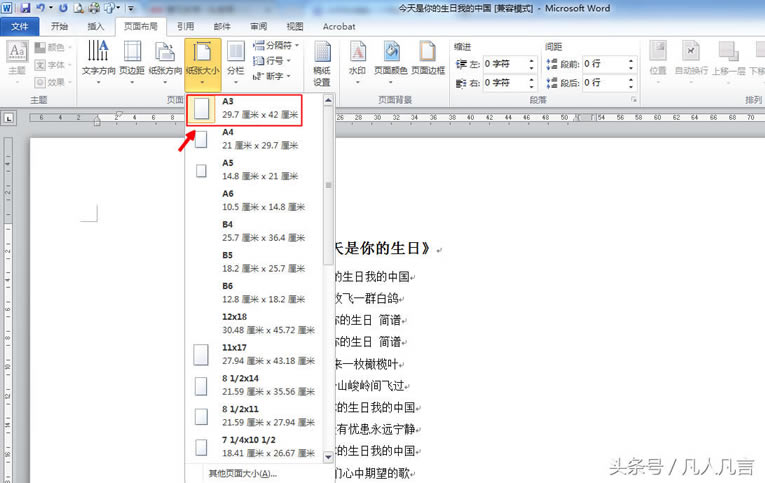
Task: Open the dropdown arrow under 页边距
Action: click(132, 82)
